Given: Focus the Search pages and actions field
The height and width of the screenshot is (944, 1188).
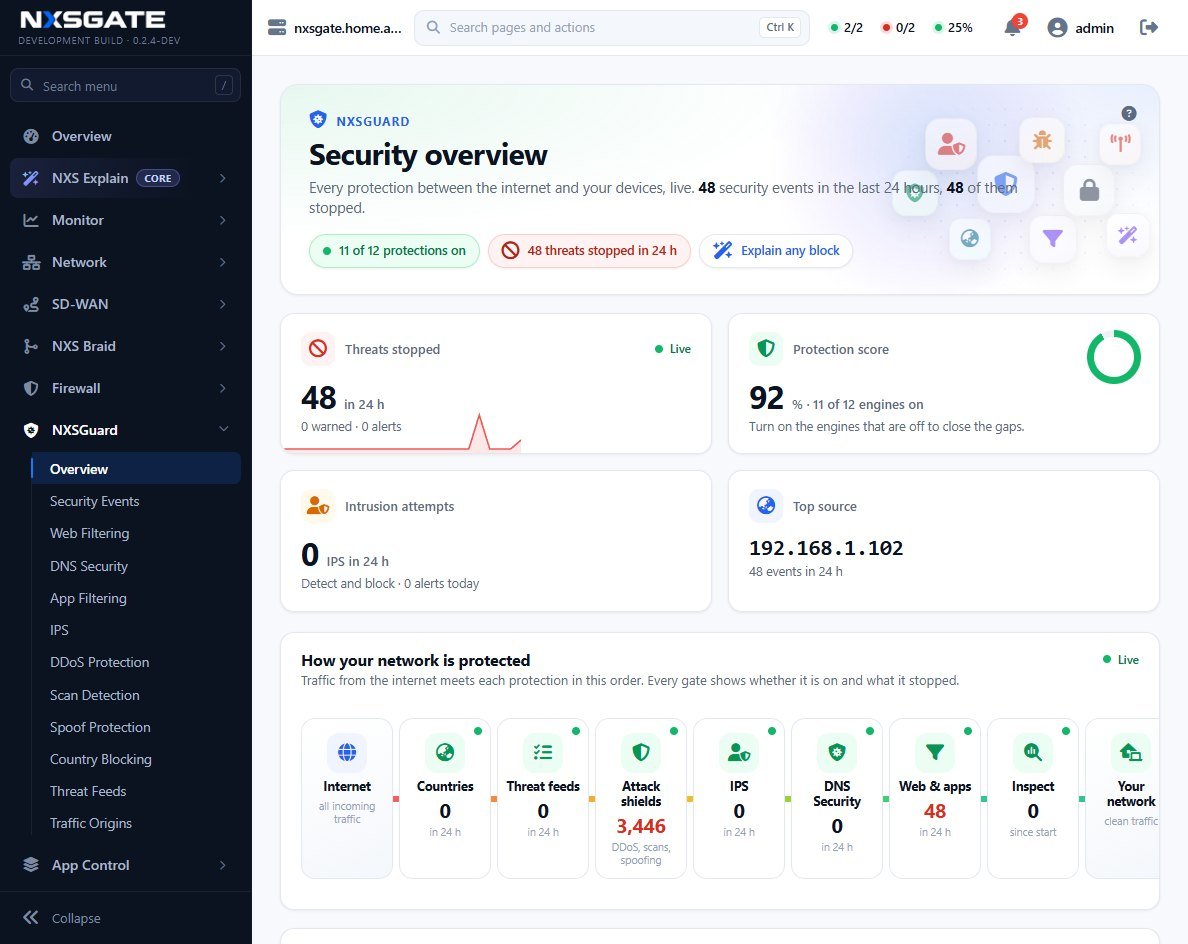Looking at the screenshot, I should [x=611, y=28].
